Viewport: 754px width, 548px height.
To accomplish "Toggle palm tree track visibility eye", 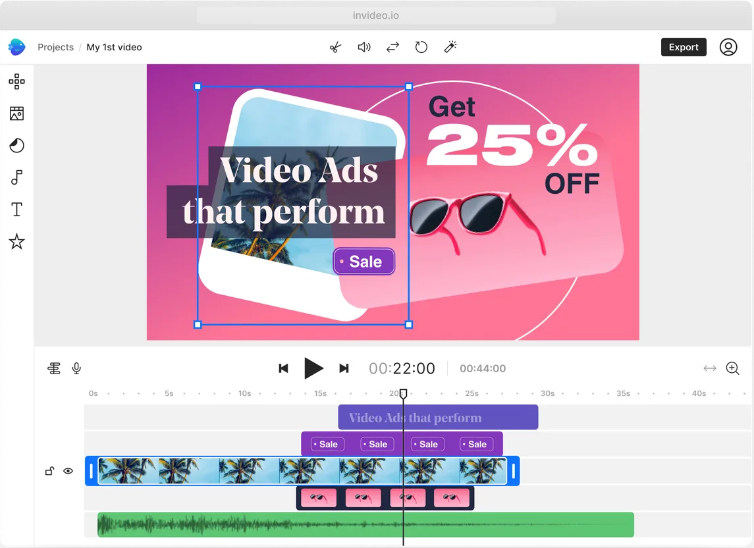I will coord(68,471).
